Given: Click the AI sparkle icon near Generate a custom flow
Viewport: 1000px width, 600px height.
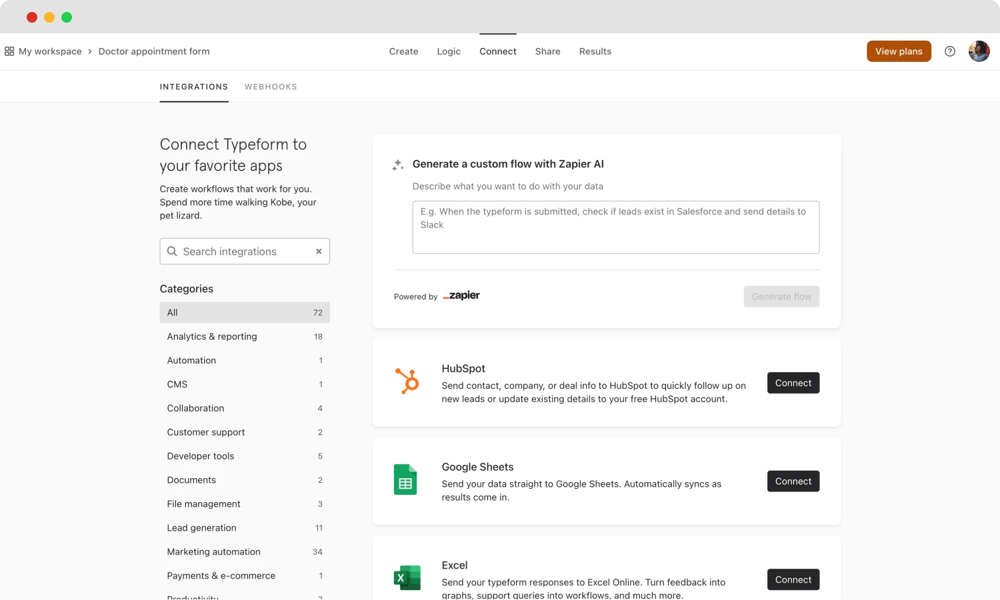Looking at the screenshot, I should point(396,163).
